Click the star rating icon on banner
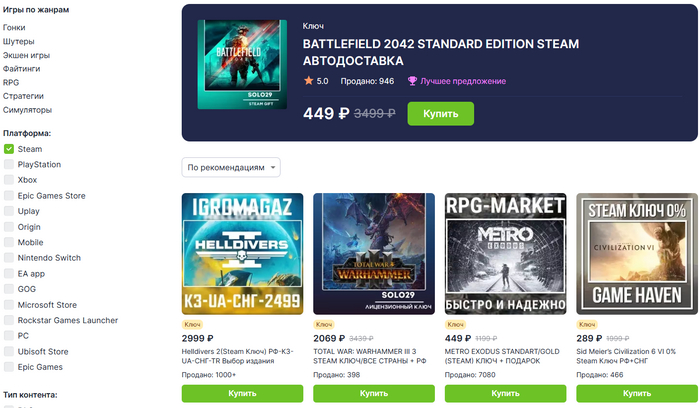This screenshot has height=408, width=700. click(x=308, y=81)
